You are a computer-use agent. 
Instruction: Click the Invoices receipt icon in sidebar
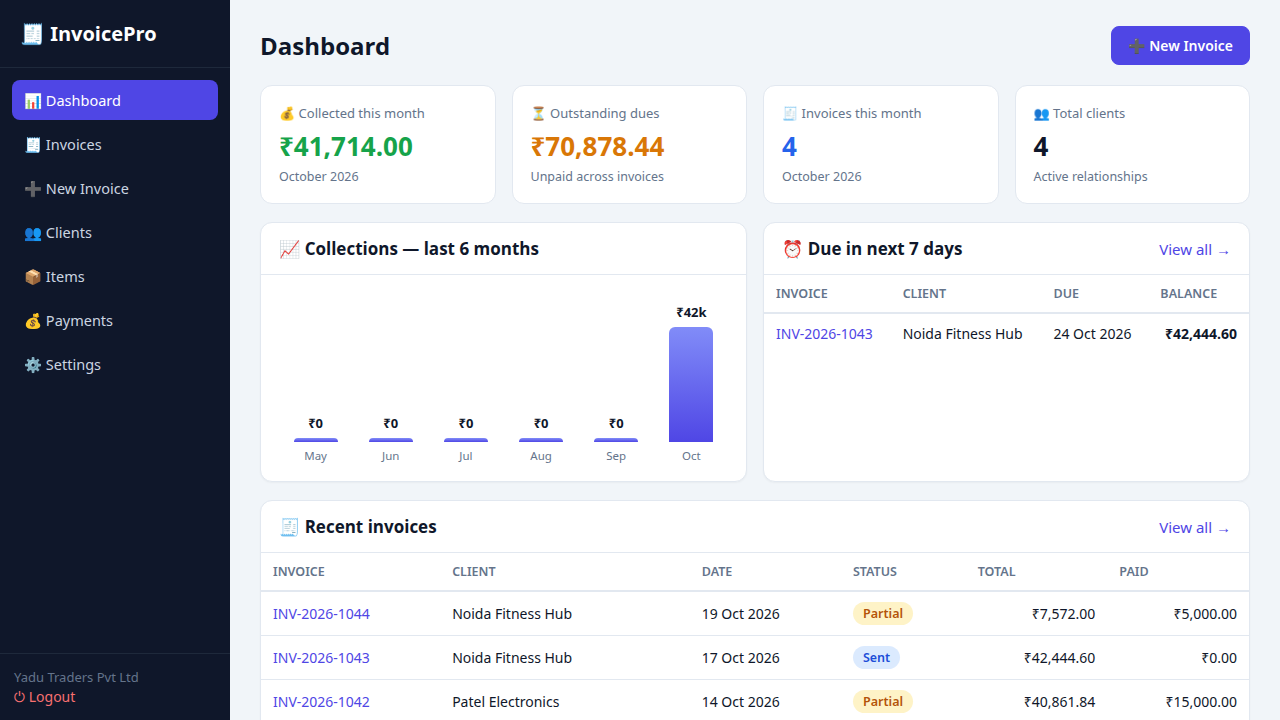[x=33, y=145]
